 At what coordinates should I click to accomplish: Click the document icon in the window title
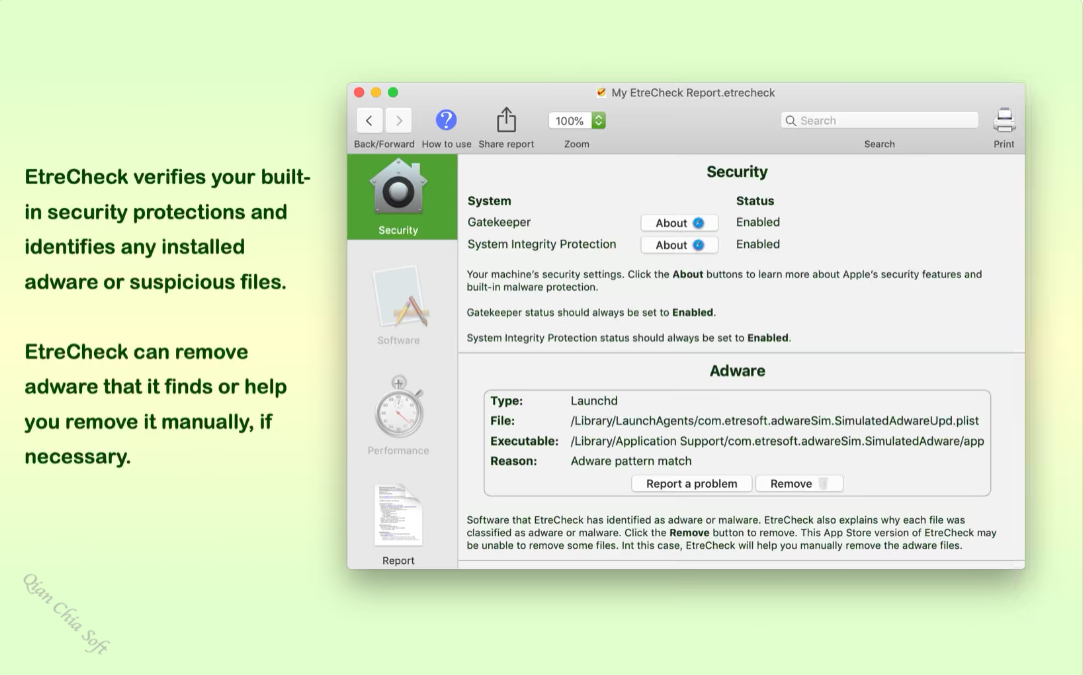[601, 93]
